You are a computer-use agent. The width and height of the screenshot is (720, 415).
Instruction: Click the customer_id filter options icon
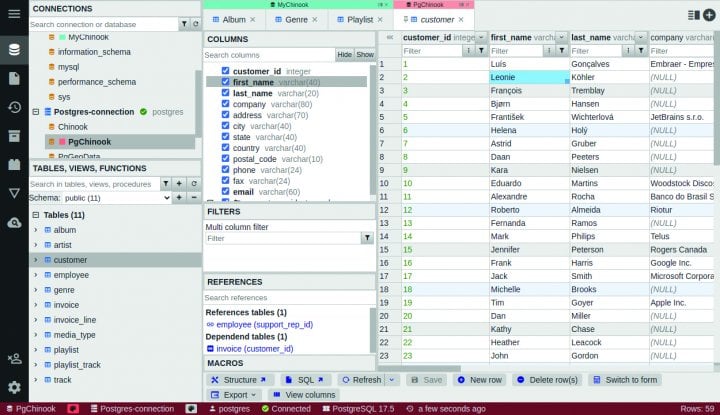[x=468, y=50]
